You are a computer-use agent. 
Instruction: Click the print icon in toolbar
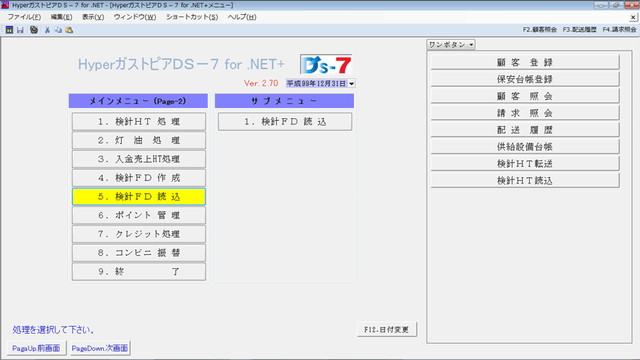(x=34, y=30)
